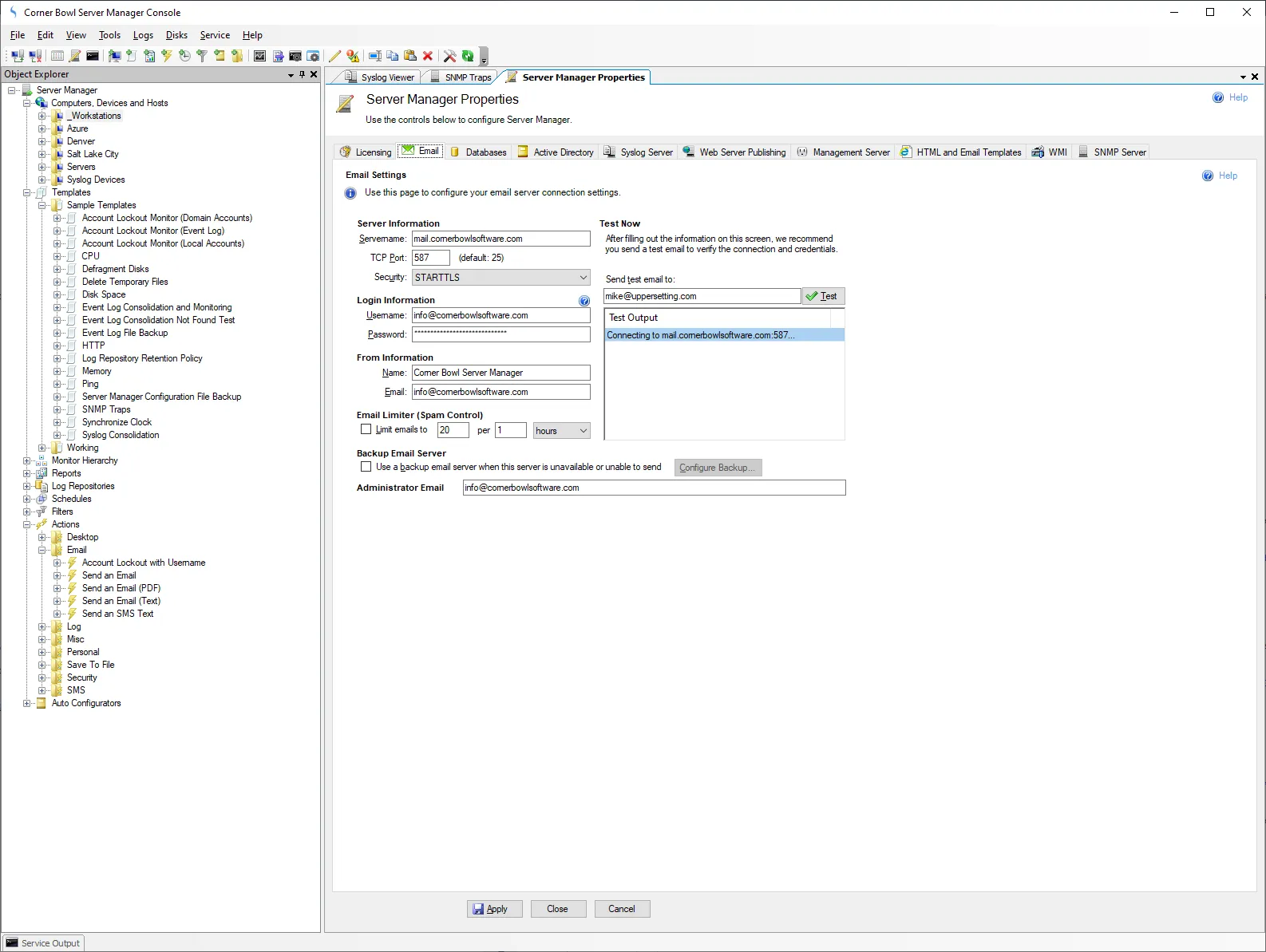Open the SNMP Server properties tab
This screenshot has height=952, width=1266.
[1112, 152]
